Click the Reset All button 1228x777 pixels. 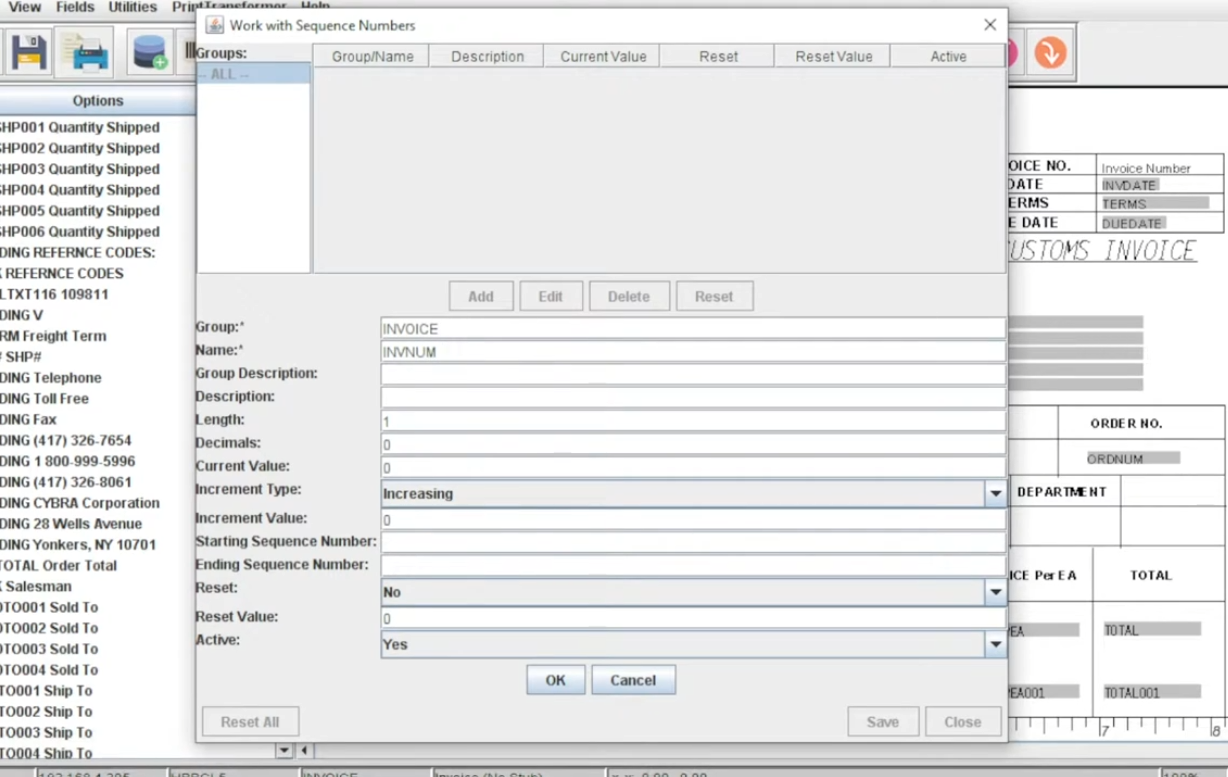point(250,722)
